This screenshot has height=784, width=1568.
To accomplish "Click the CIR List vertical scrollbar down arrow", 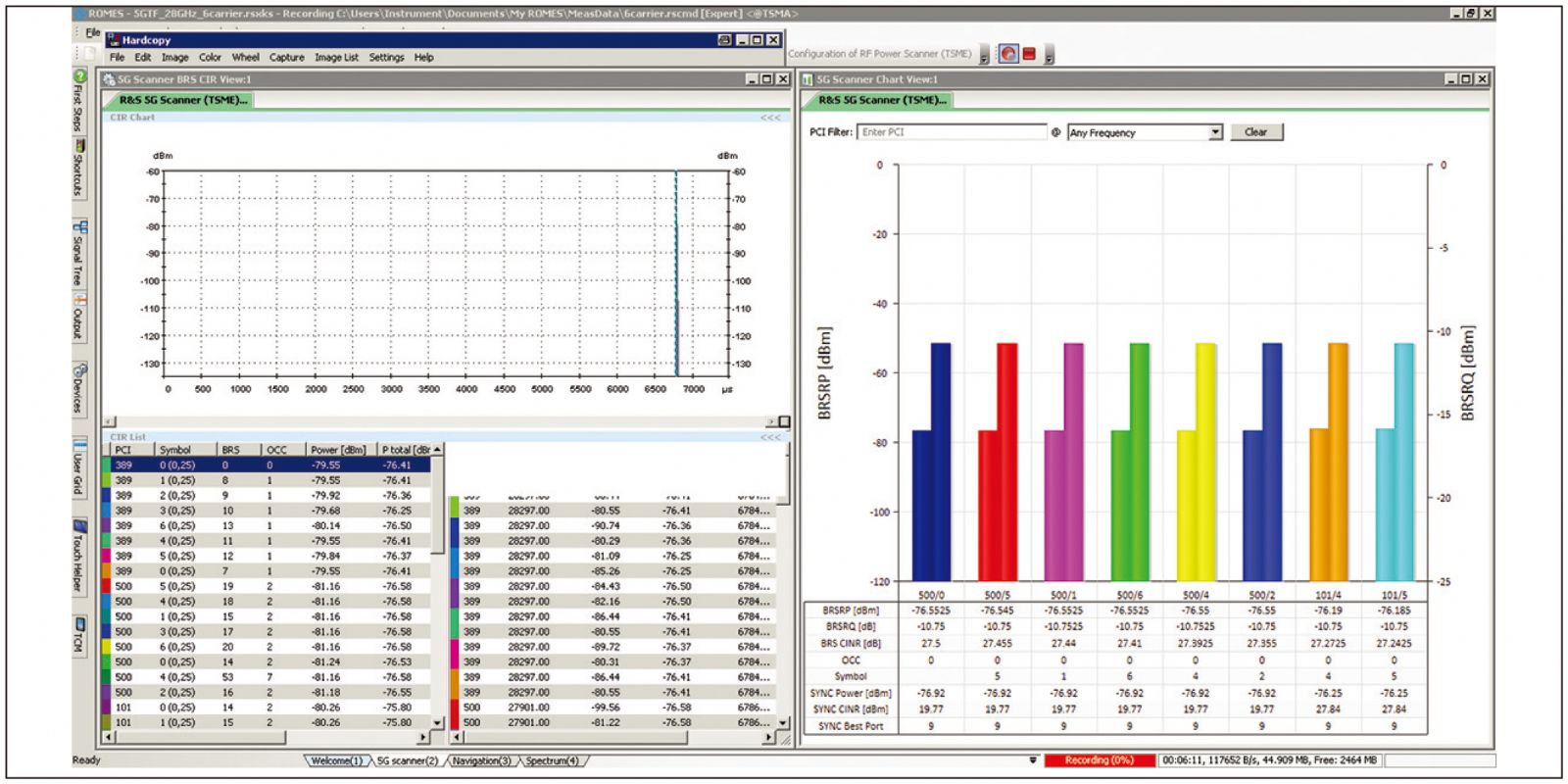I will click(437, 721).
